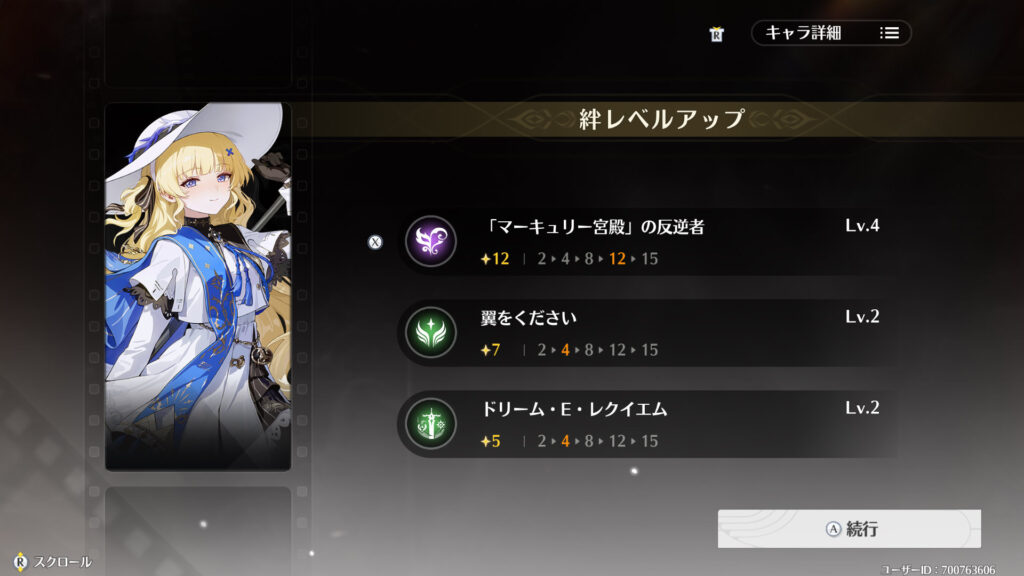Click the A button icon beside 続行
This screenshot has width=1024, height=576.
(x=833, y=529)
